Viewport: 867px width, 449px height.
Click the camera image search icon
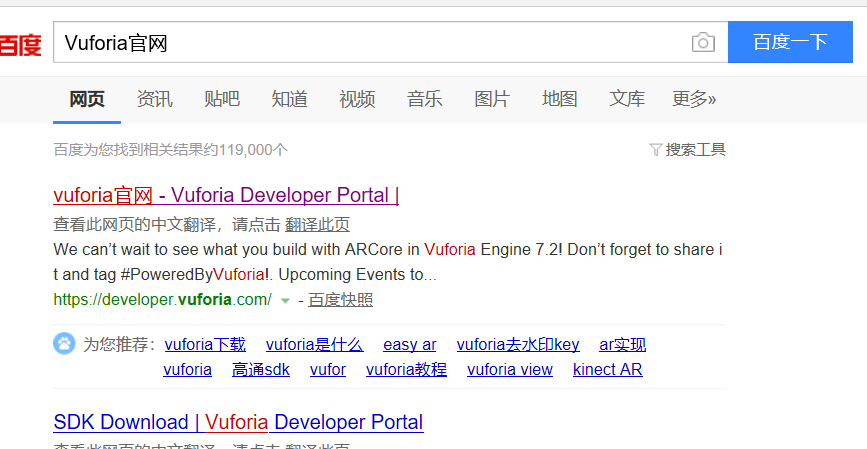pyautogui.click(x=703, y=43)
